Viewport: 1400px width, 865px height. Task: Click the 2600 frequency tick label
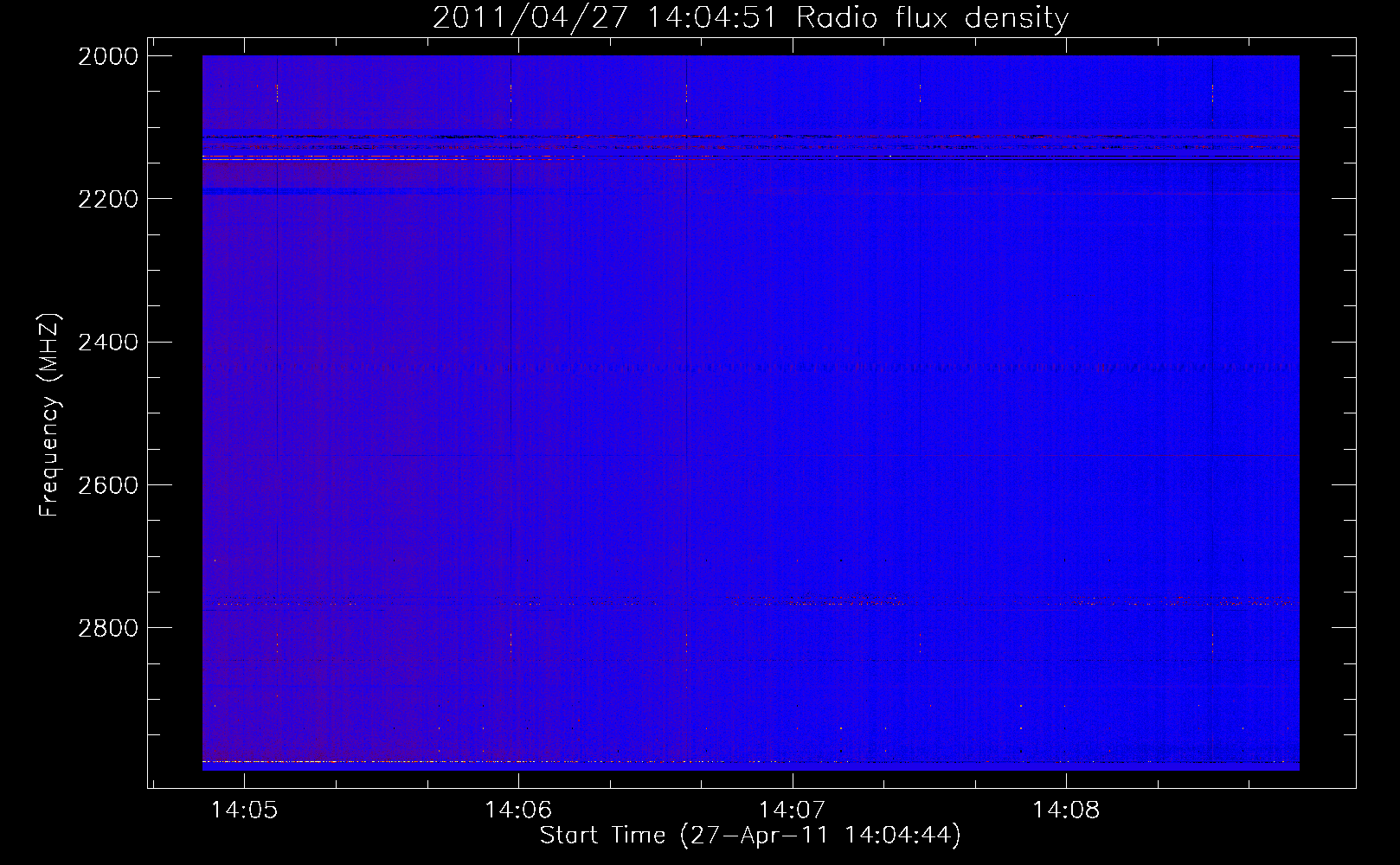(x=108, y=484)
